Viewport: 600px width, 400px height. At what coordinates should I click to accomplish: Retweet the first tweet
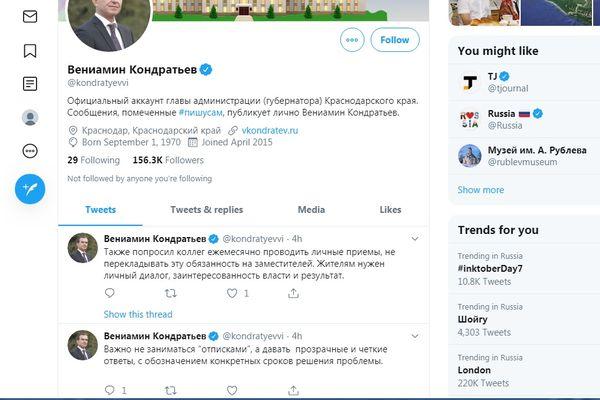170,294
